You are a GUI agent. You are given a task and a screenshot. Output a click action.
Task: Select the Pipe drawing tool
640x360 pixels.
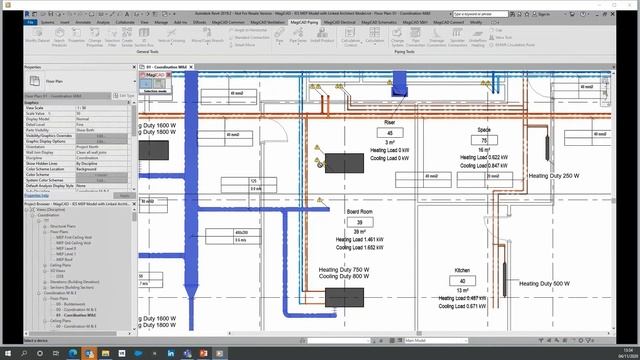[x=280, y=35]
